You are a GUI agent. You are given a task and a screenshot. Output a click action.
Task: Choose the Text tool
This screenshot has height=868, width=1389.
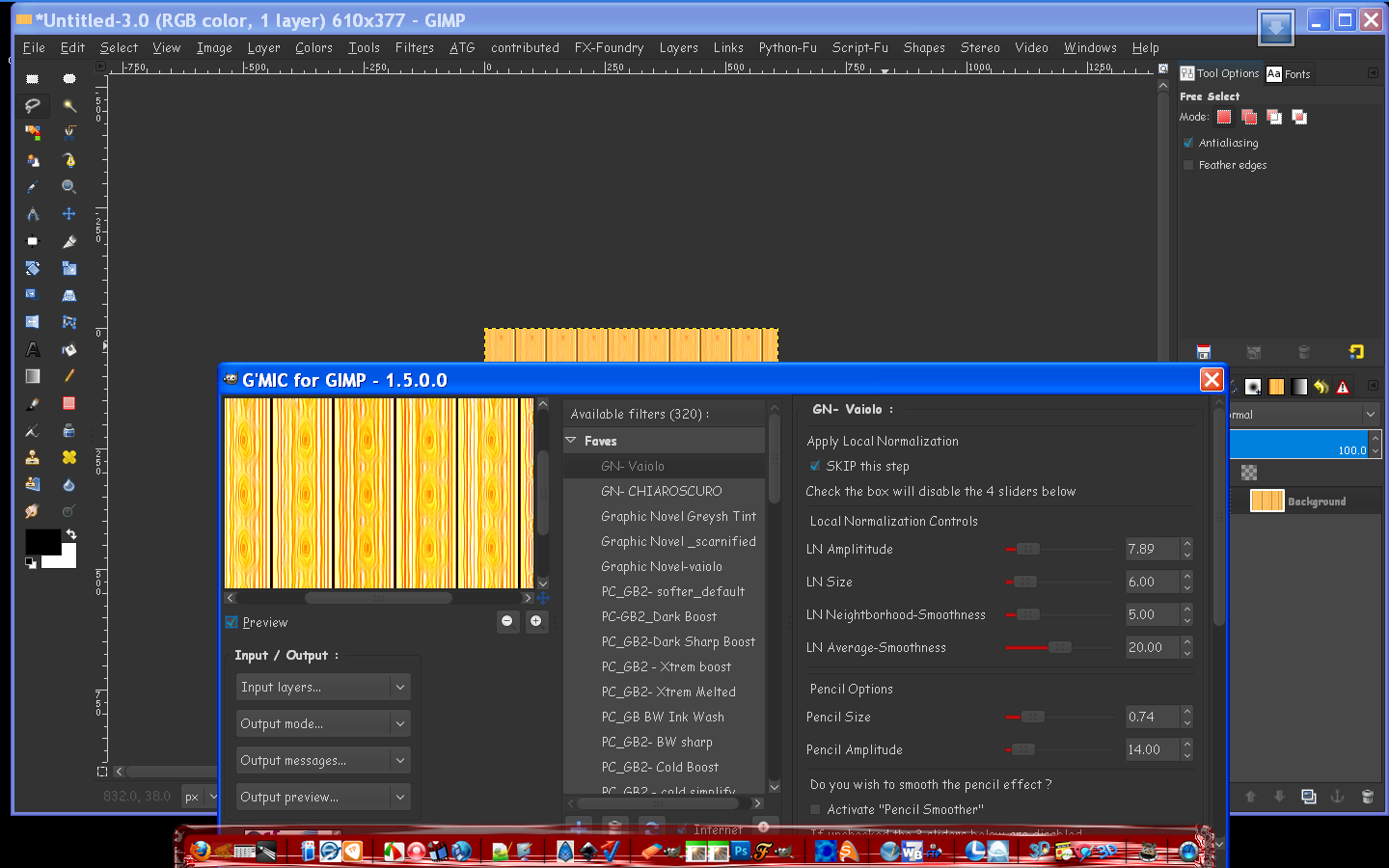32,349
